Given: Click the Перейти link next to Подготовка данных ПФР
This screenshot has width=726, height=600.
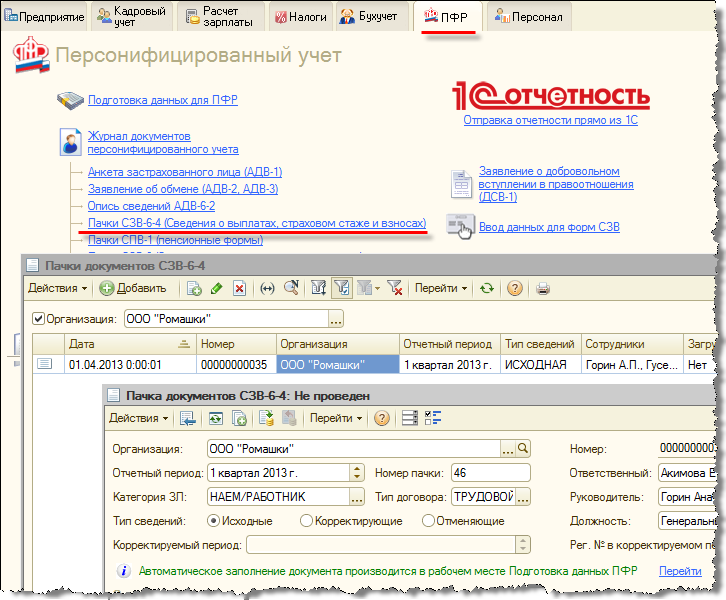Looking at the screenshot, I should click(680, 571).
